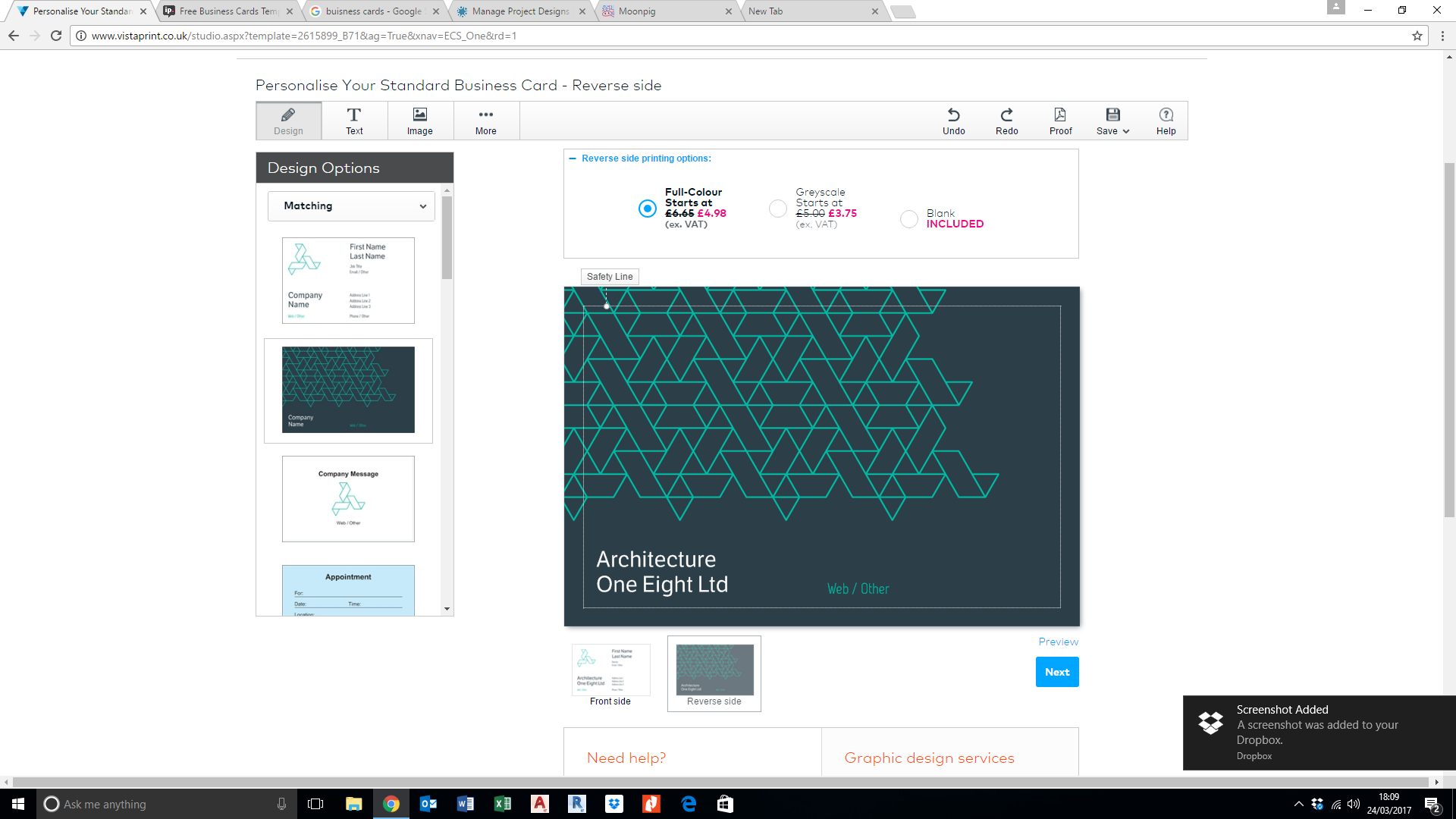Viewport: 1456px width, 819px height.
Task: Open the Save dropdown arrow
Action: [1126, 131]
